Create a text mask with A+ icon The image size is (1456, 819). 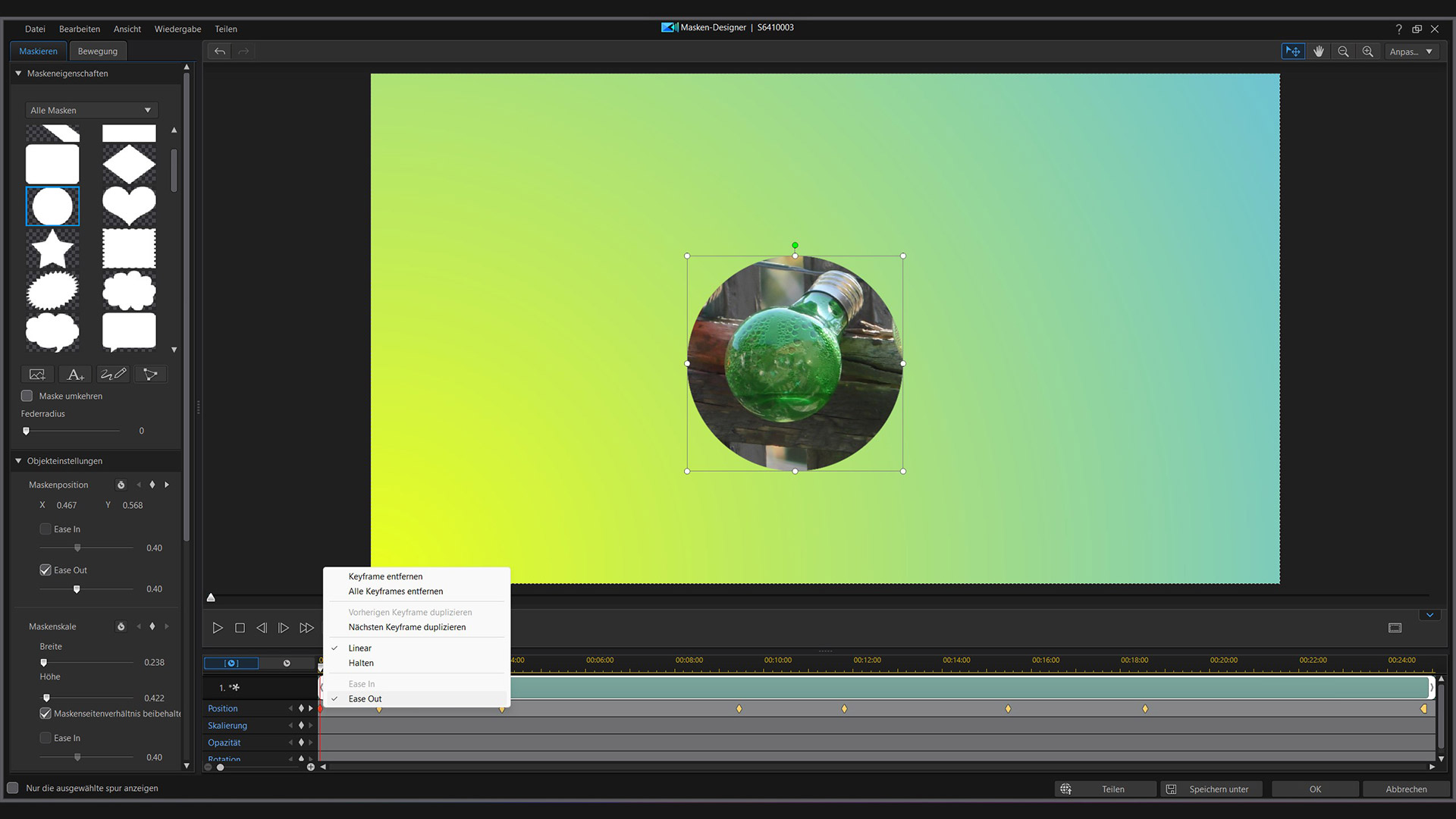tap(75, 375)
